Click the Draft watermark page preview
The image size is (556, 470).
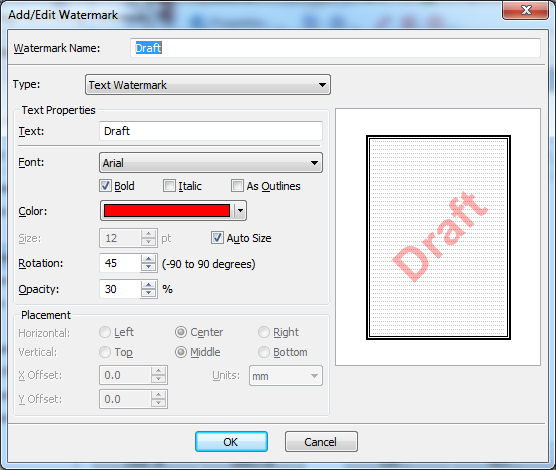[438, 237]
